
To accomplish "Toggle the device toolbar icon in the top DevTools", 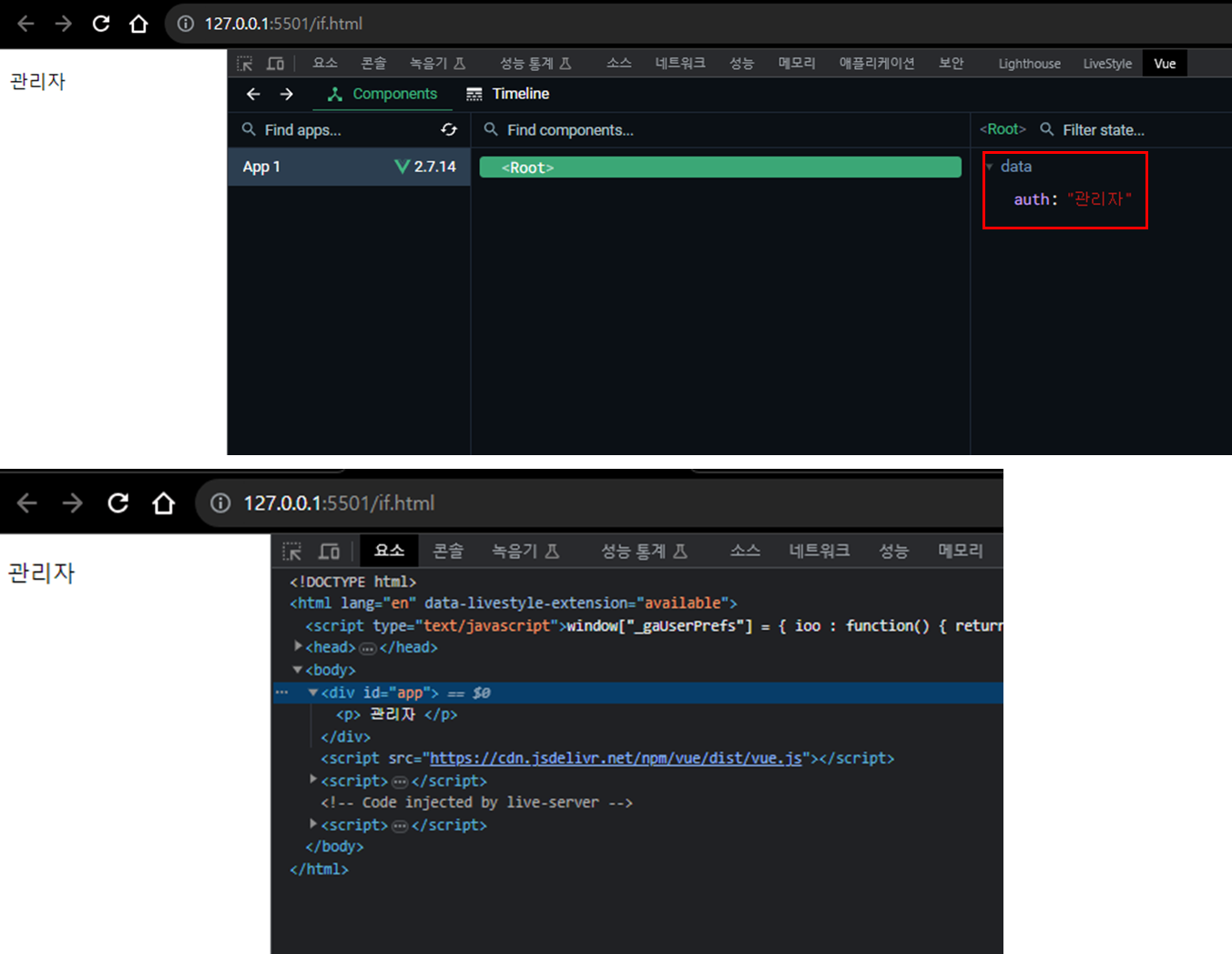I will (275, 64).
